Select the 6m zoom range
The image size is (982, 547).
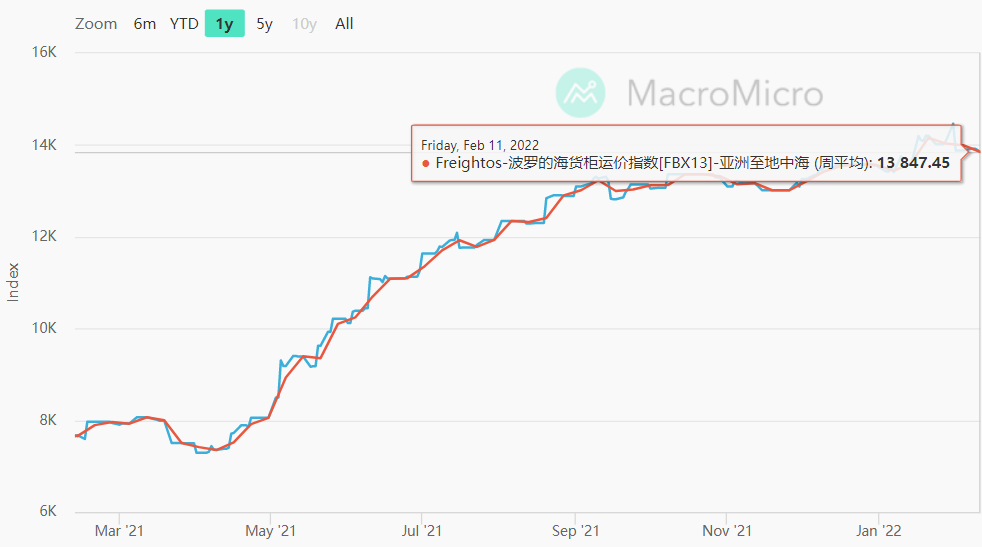click(145, 24)
